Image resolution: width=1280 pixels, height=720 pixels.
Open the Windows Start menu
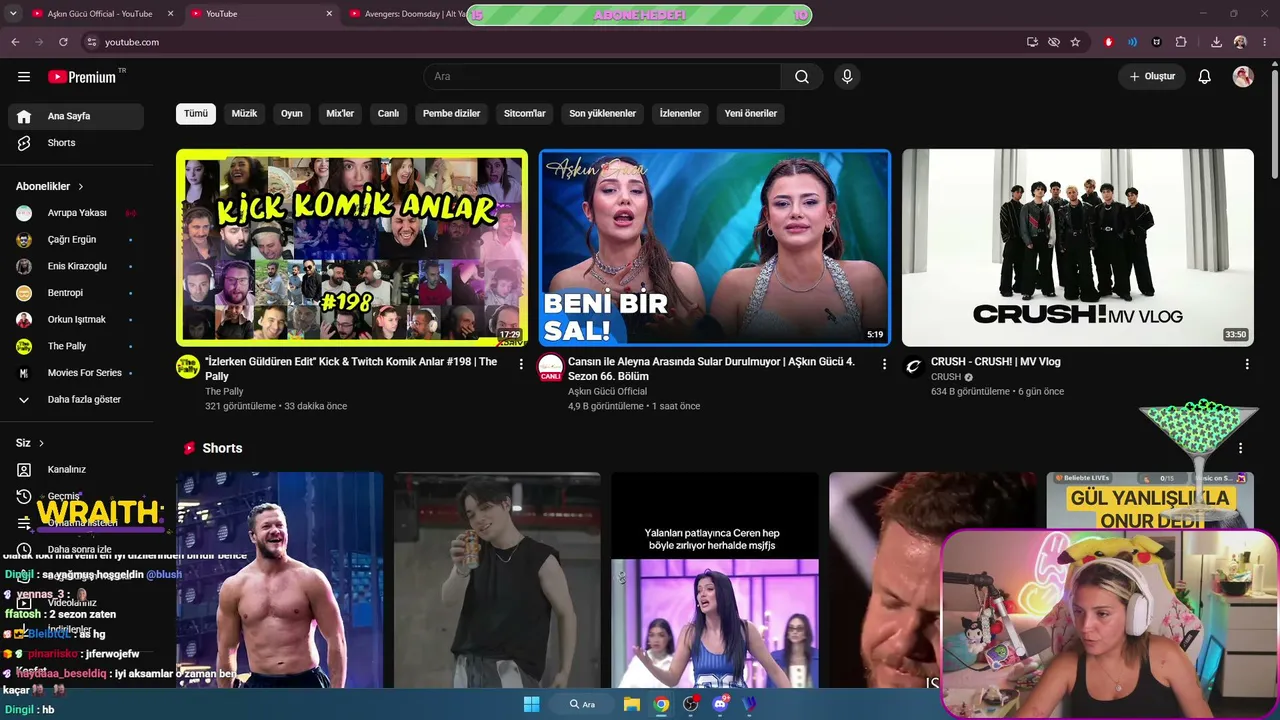pyautogui.click(x=531, y=704)
